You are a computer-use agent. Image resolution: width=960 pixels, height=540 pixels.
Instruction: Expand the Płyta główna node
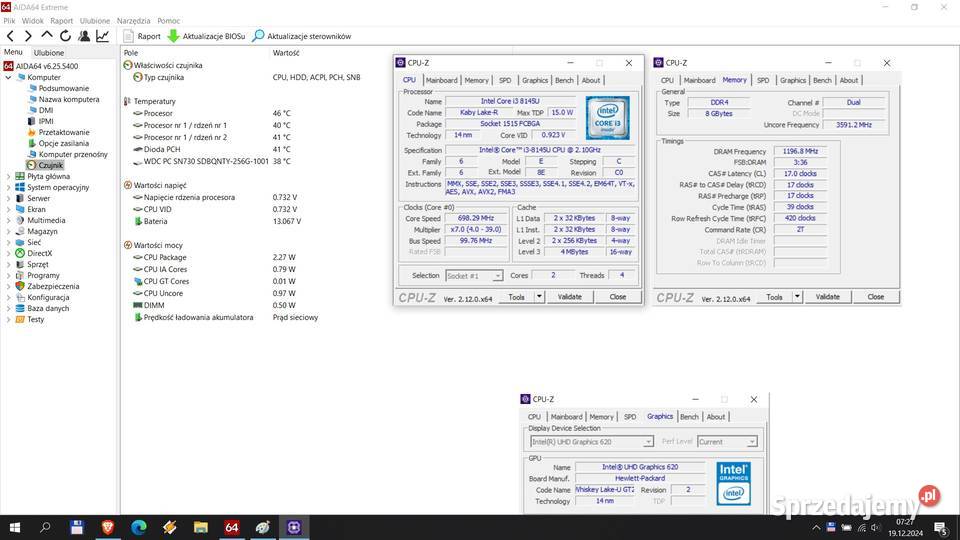(8, 176)
